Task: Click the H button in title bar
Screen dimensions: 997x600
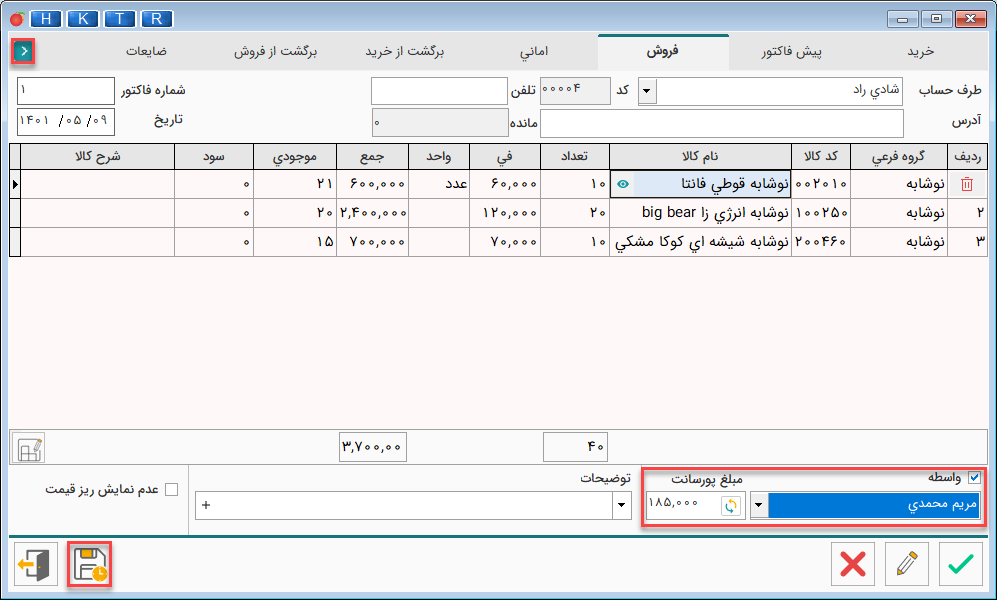Action: pos(47,18)
